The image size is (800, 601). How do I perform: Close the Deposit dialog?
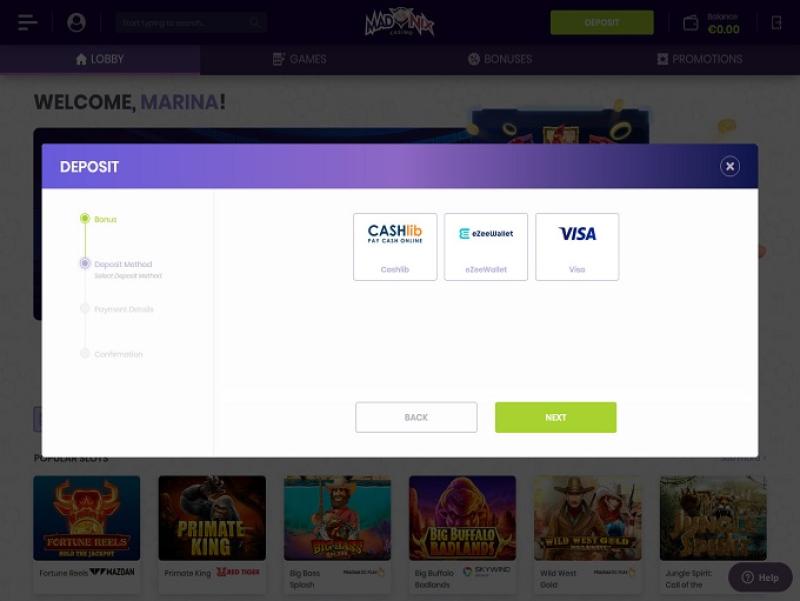pyautogui.click(x=730, y=166)
